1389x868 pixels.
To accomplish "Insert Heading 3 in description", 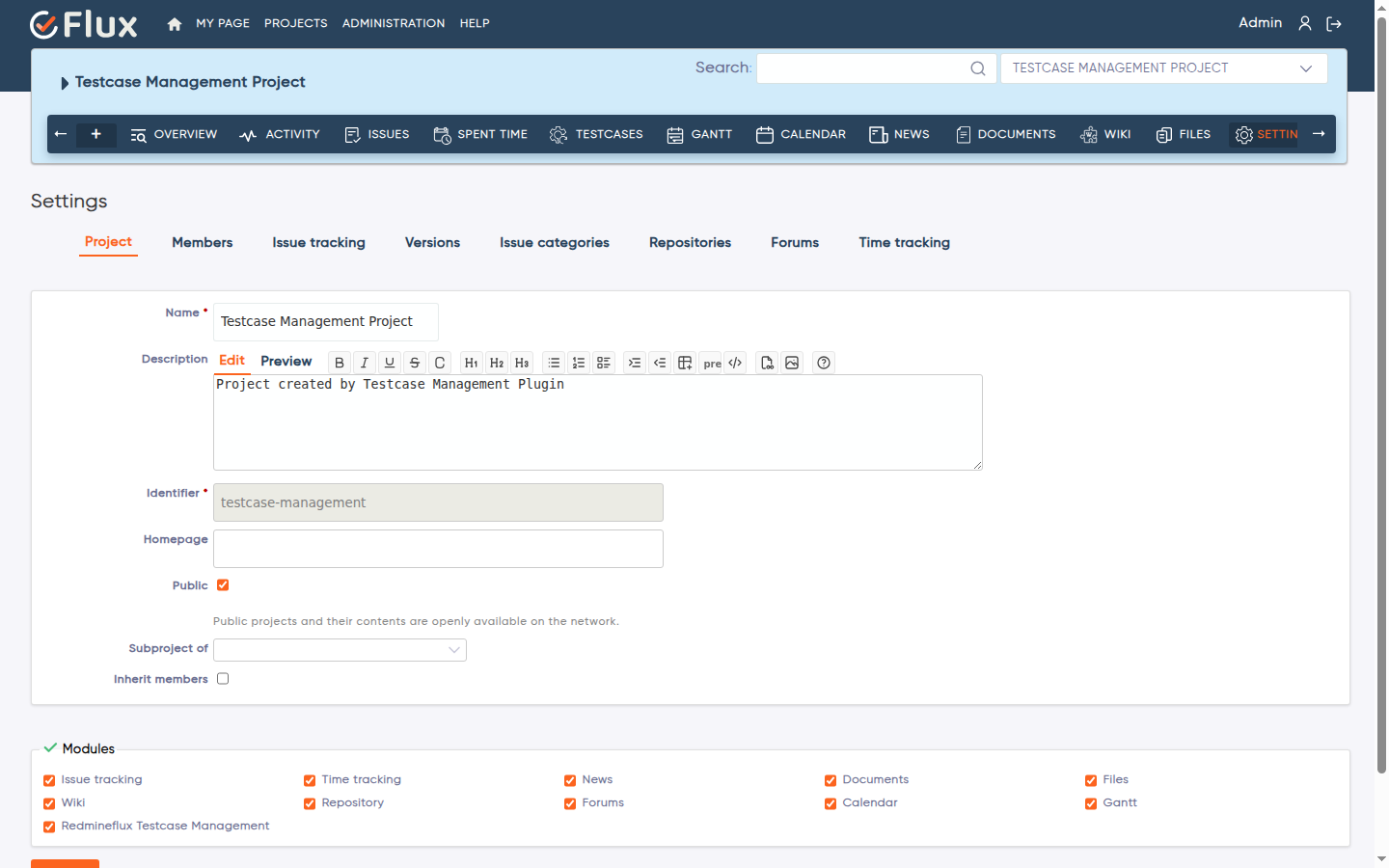I will (522, 363).
